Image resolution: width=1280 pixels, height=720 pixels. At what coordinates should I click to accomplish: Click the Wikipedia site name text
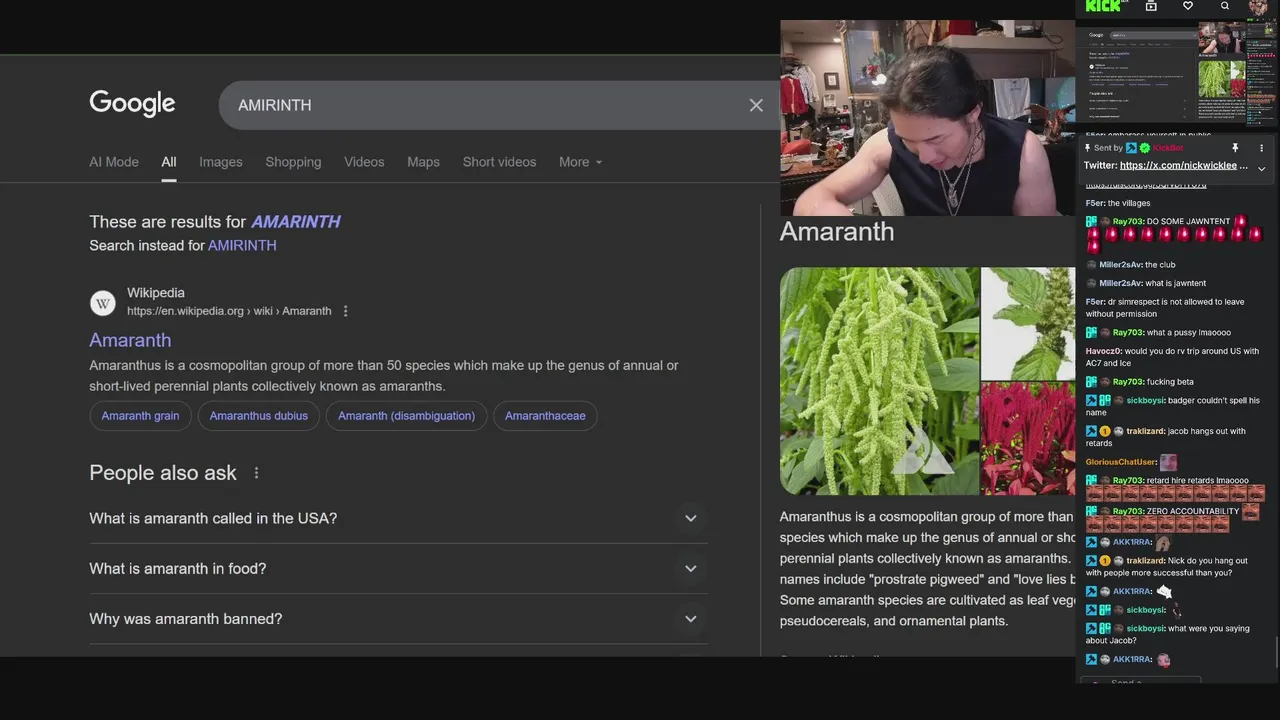point(156,293)
